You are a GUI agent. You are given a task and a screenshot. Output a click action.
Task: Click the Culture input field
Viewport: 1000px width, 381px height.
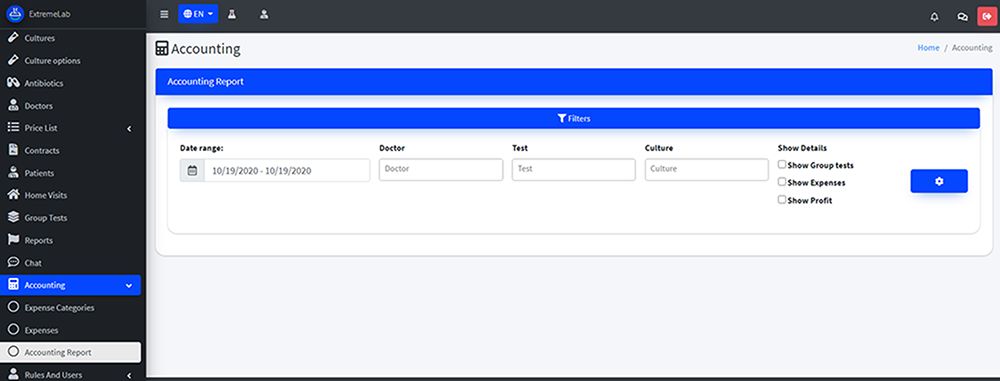[x=707, y=169]
